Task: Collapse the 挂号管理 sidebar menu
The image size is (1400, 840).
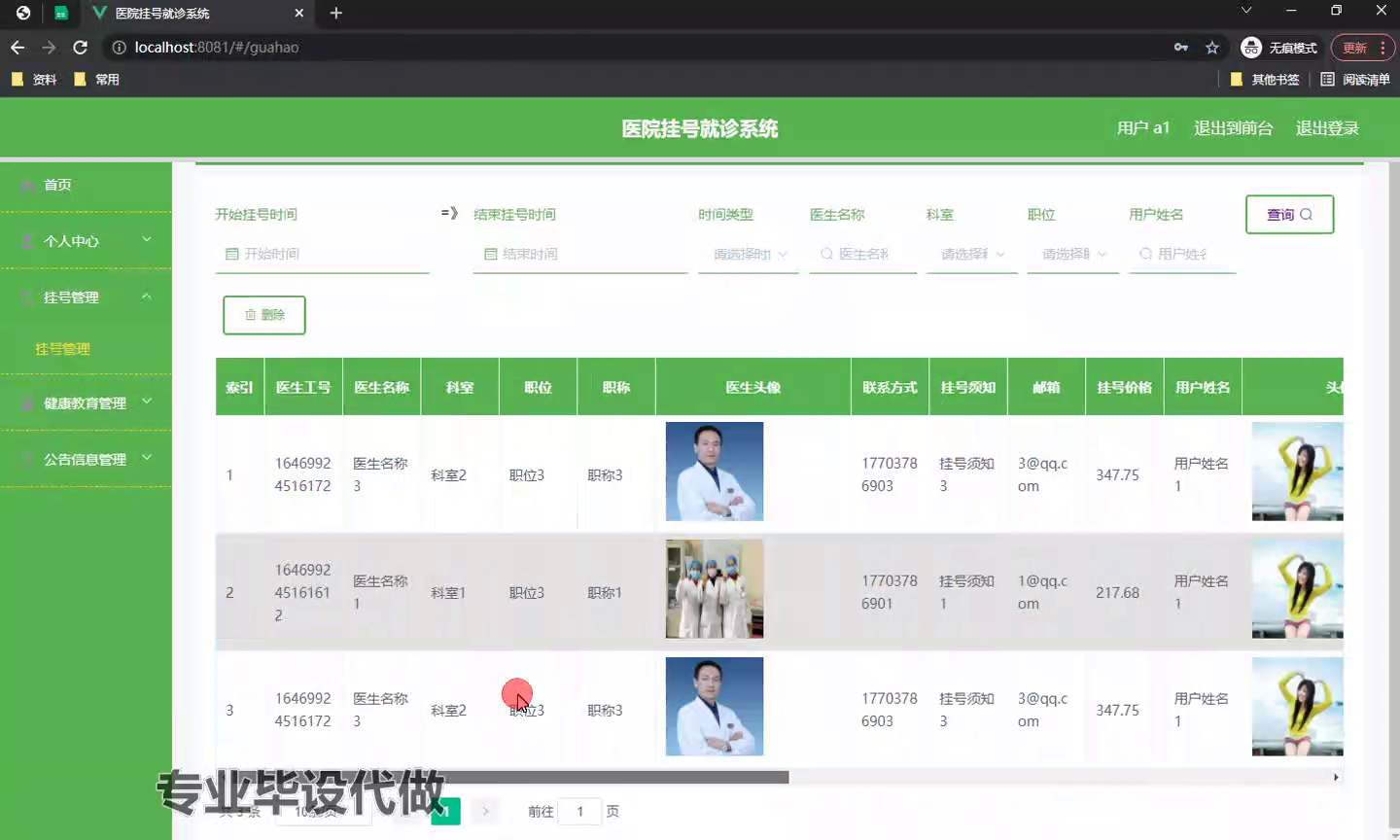Action: [86, 297]
